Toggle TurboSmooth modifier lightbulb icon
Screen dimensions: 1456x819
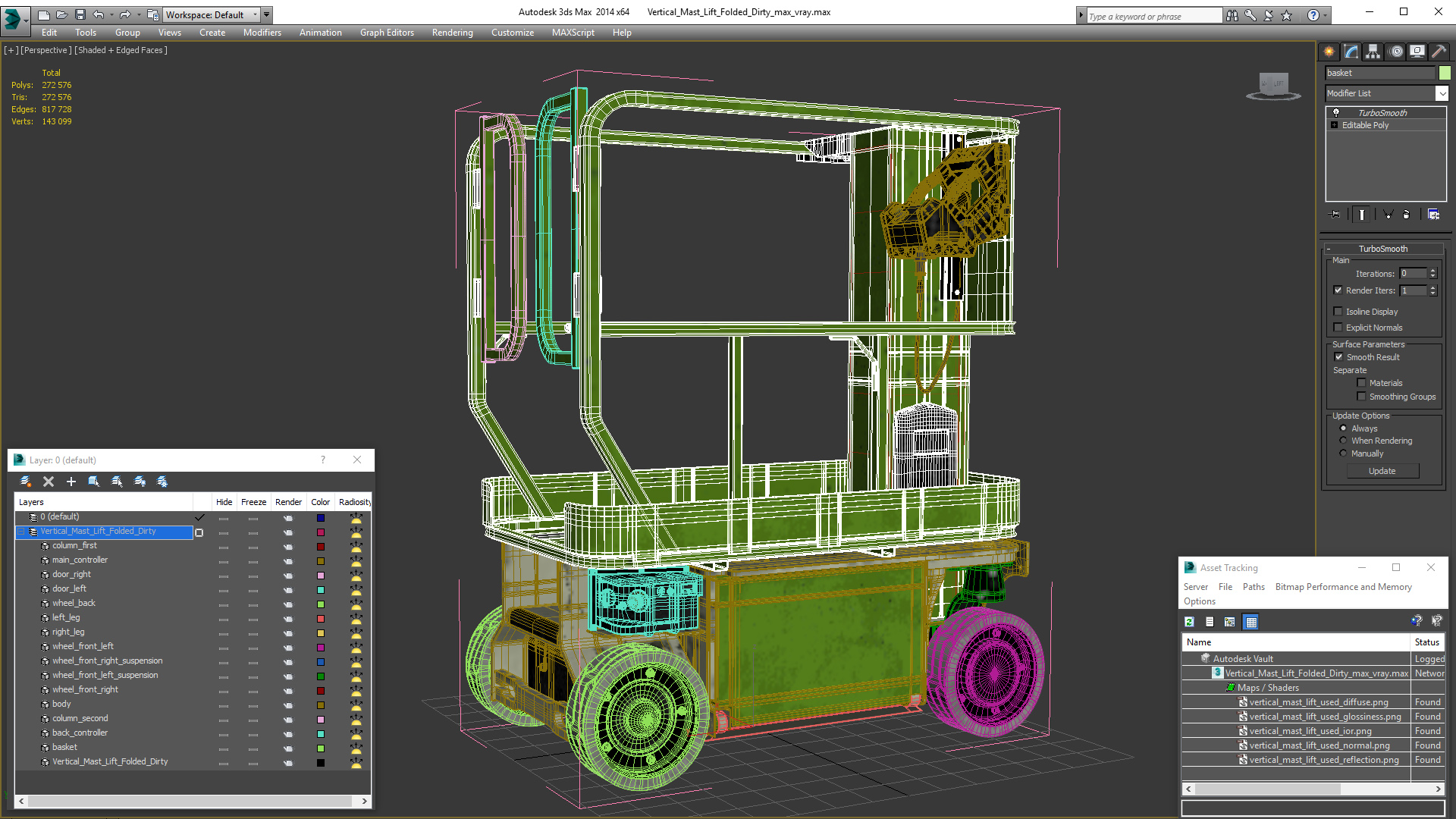(x=1336, y=112)
